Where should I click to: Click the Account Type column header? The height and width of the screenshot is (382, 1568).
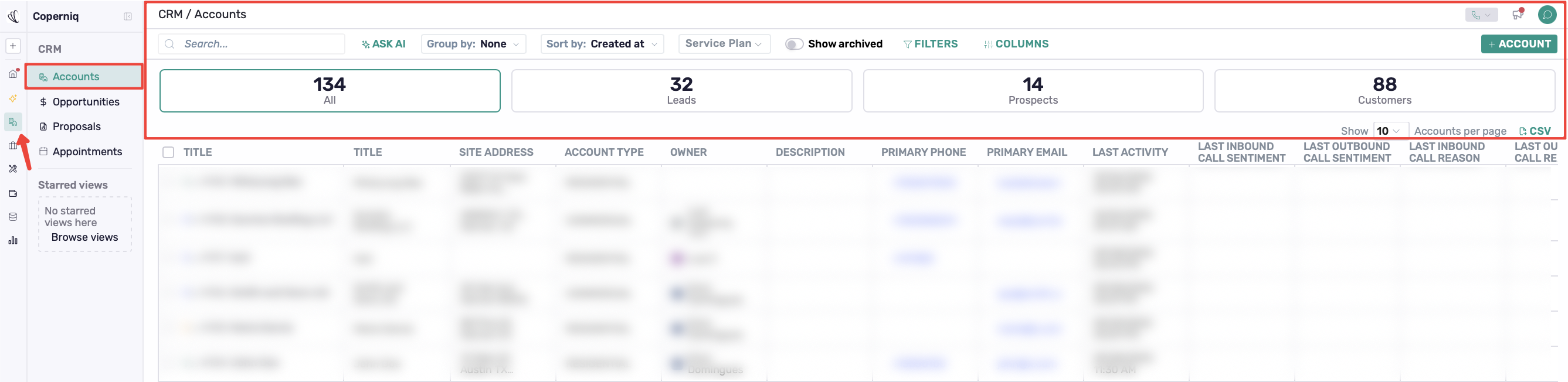pyautogui.click(x=604, y=152)
